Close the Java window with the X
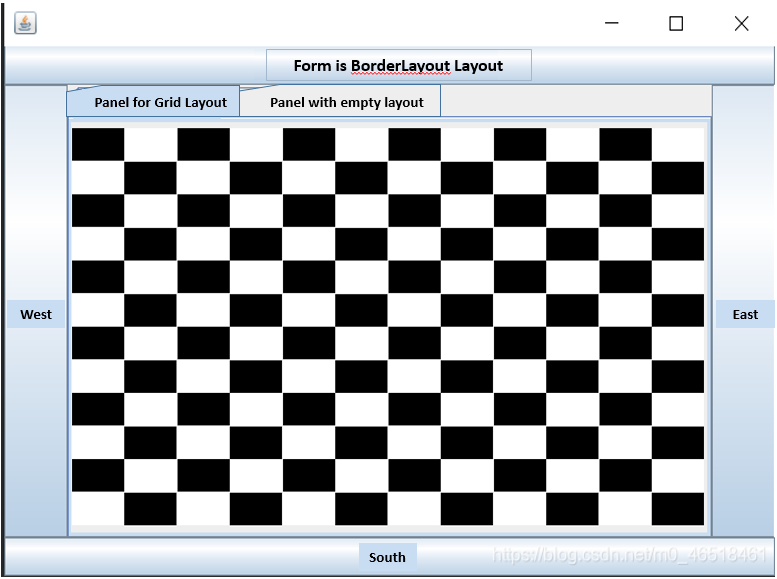Viewport: 777px width, 579px height. [x=741, y=23]
